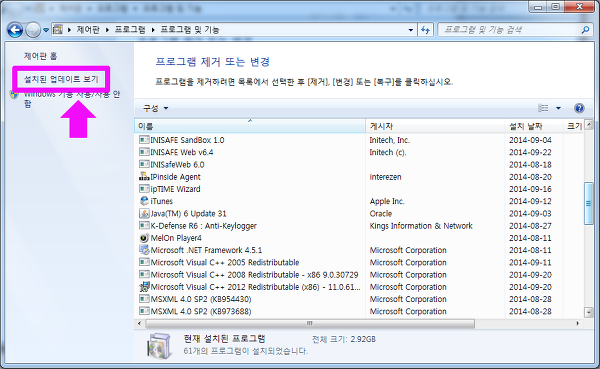
Task: Open Help with the blue question mark
Action: (579, 108)
